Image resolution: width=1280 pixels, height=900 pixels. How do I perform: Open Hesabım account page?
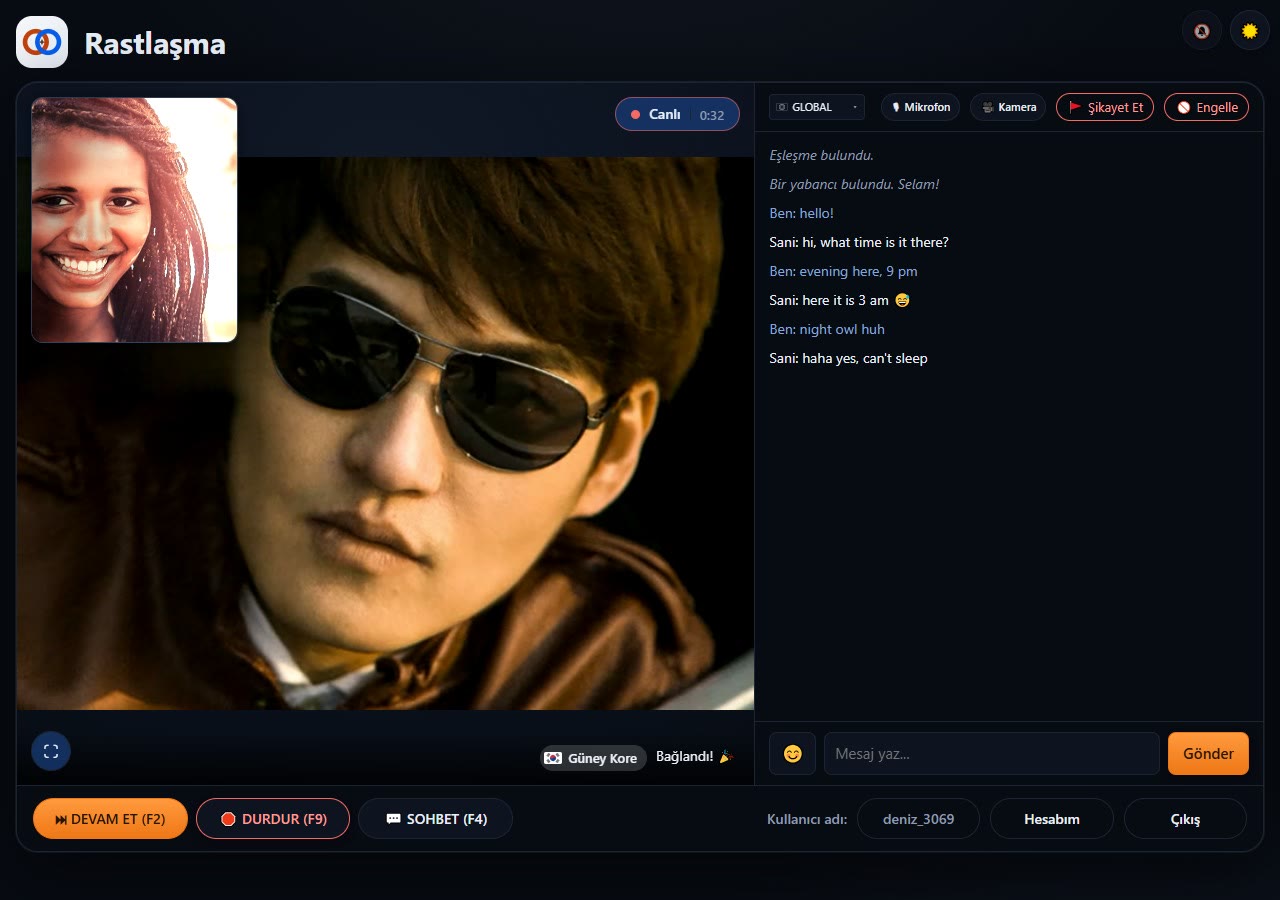[1052, 819]
